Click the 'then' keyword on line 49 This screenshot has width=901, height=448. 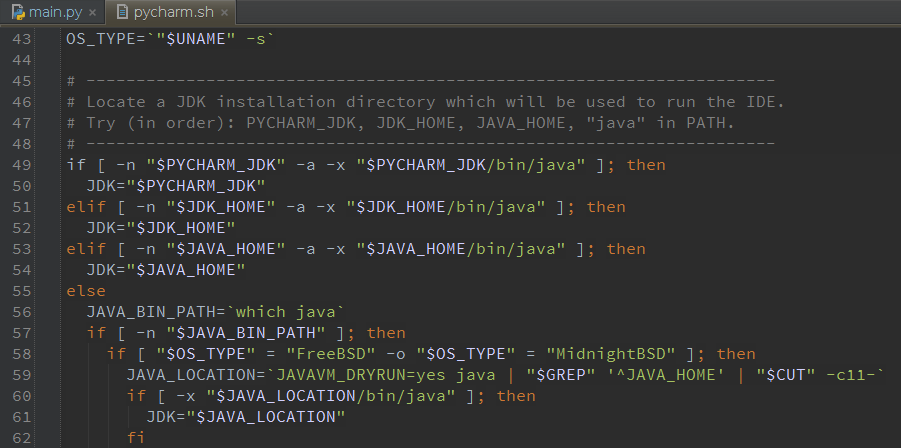coord(646,165)
